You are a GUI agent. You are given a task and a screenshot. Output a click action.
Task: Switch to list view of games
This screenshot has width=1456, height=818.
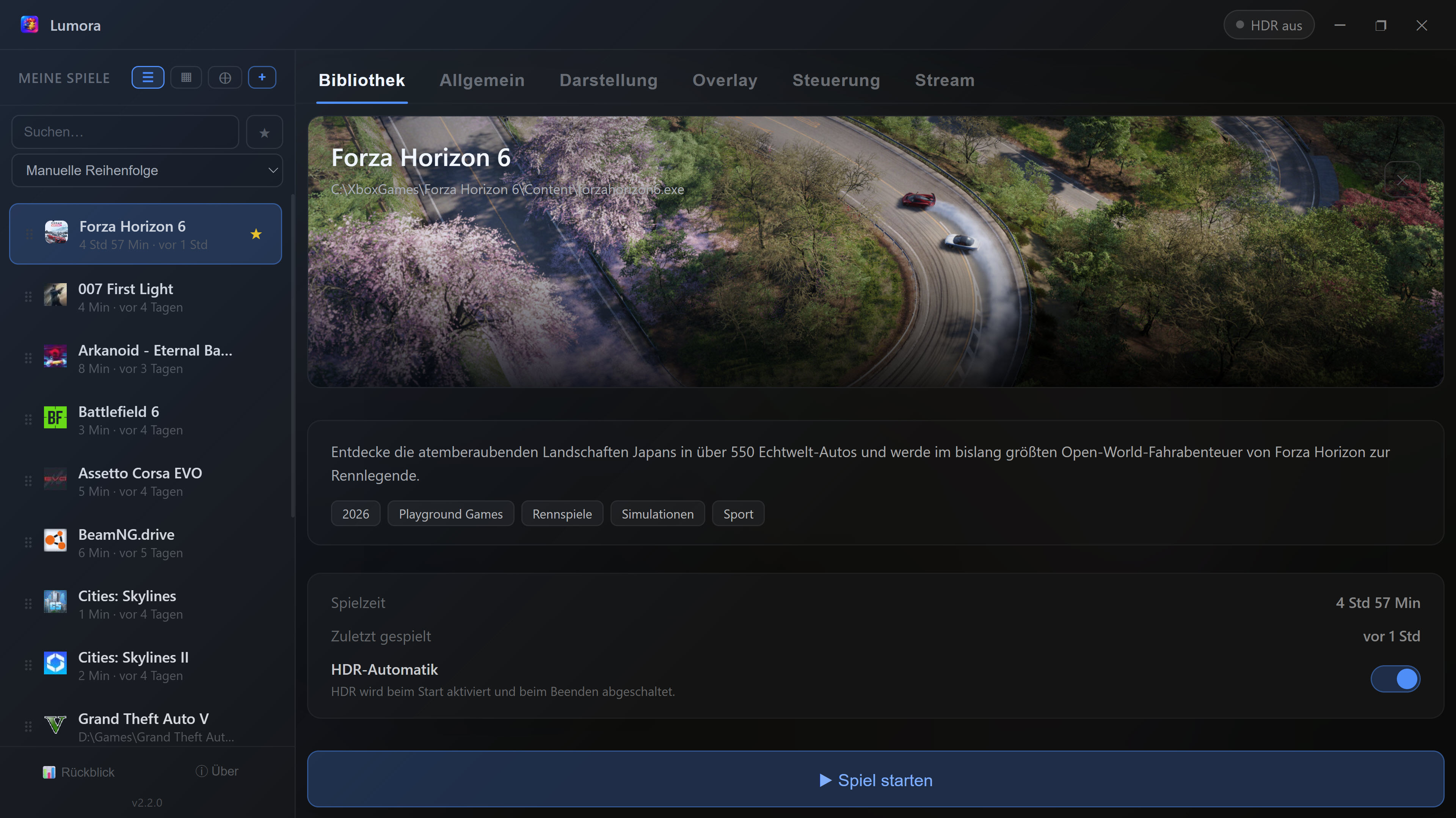[x=148, y=77]
